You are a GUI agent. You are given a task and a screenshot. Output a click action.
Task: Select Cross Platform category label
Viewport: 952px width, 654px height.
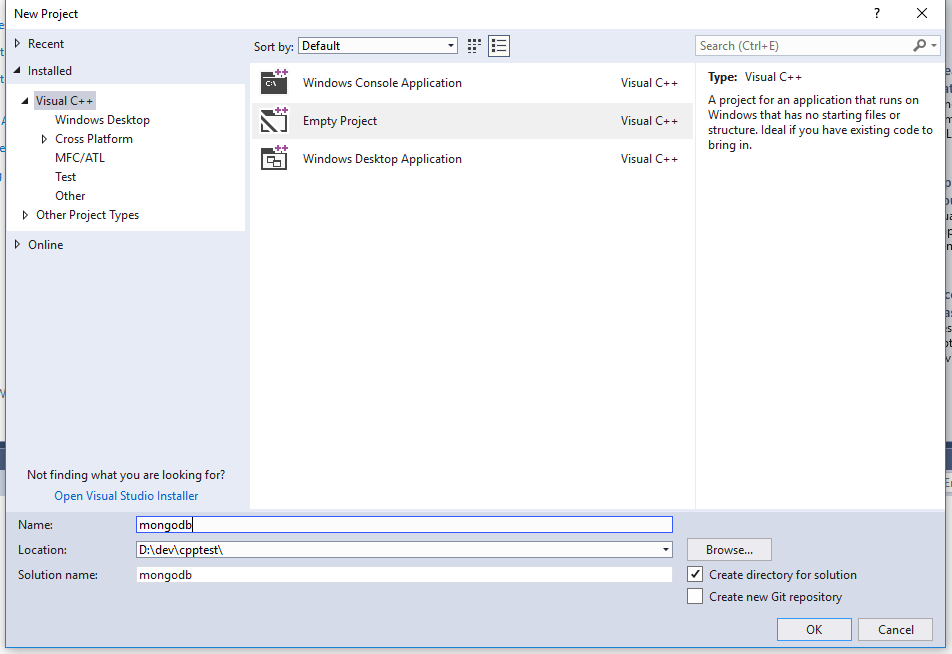(94, 139)
